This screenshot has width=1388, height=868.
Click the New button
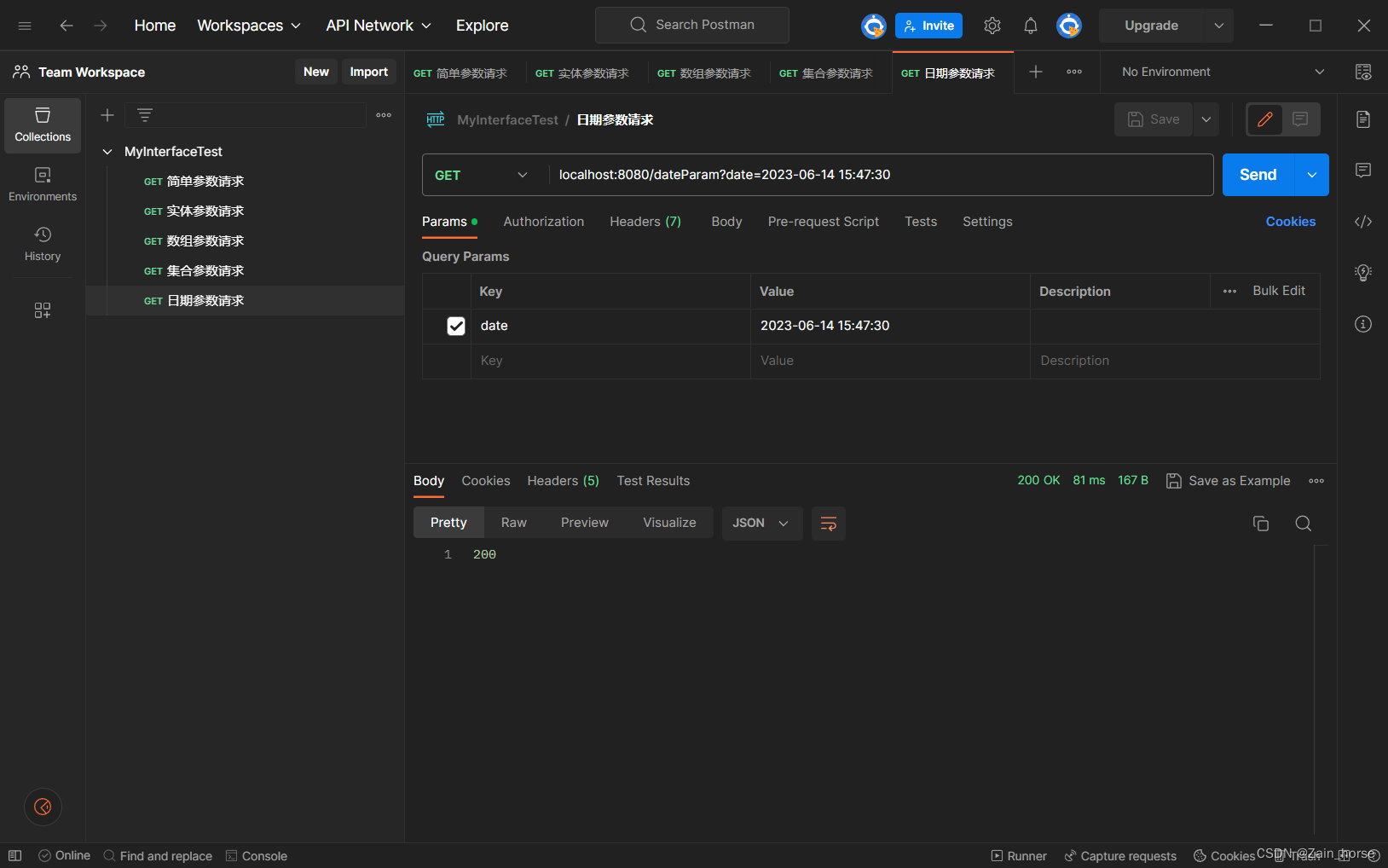316,72
